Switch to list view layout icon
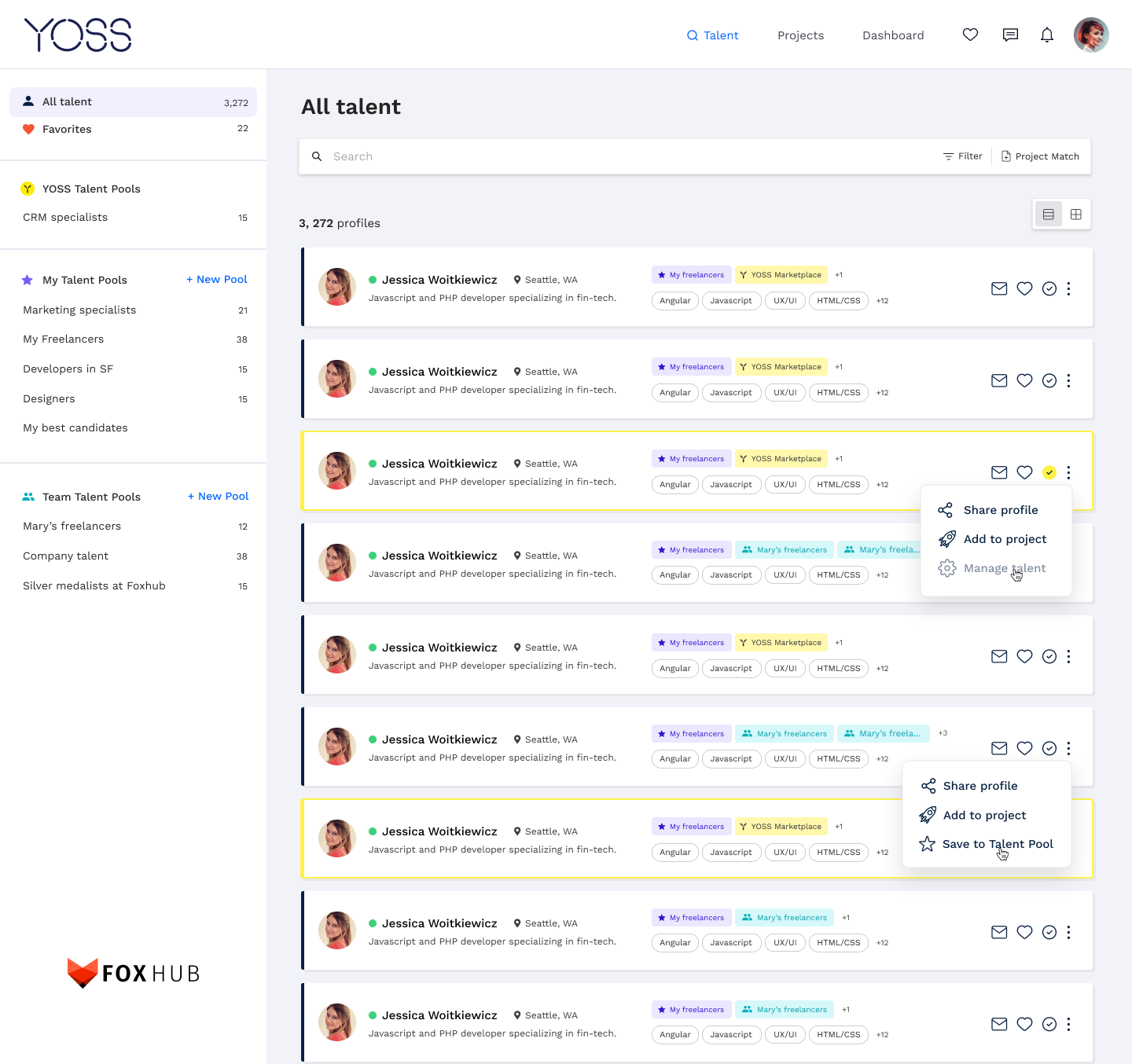 (x=1048, y=214)
